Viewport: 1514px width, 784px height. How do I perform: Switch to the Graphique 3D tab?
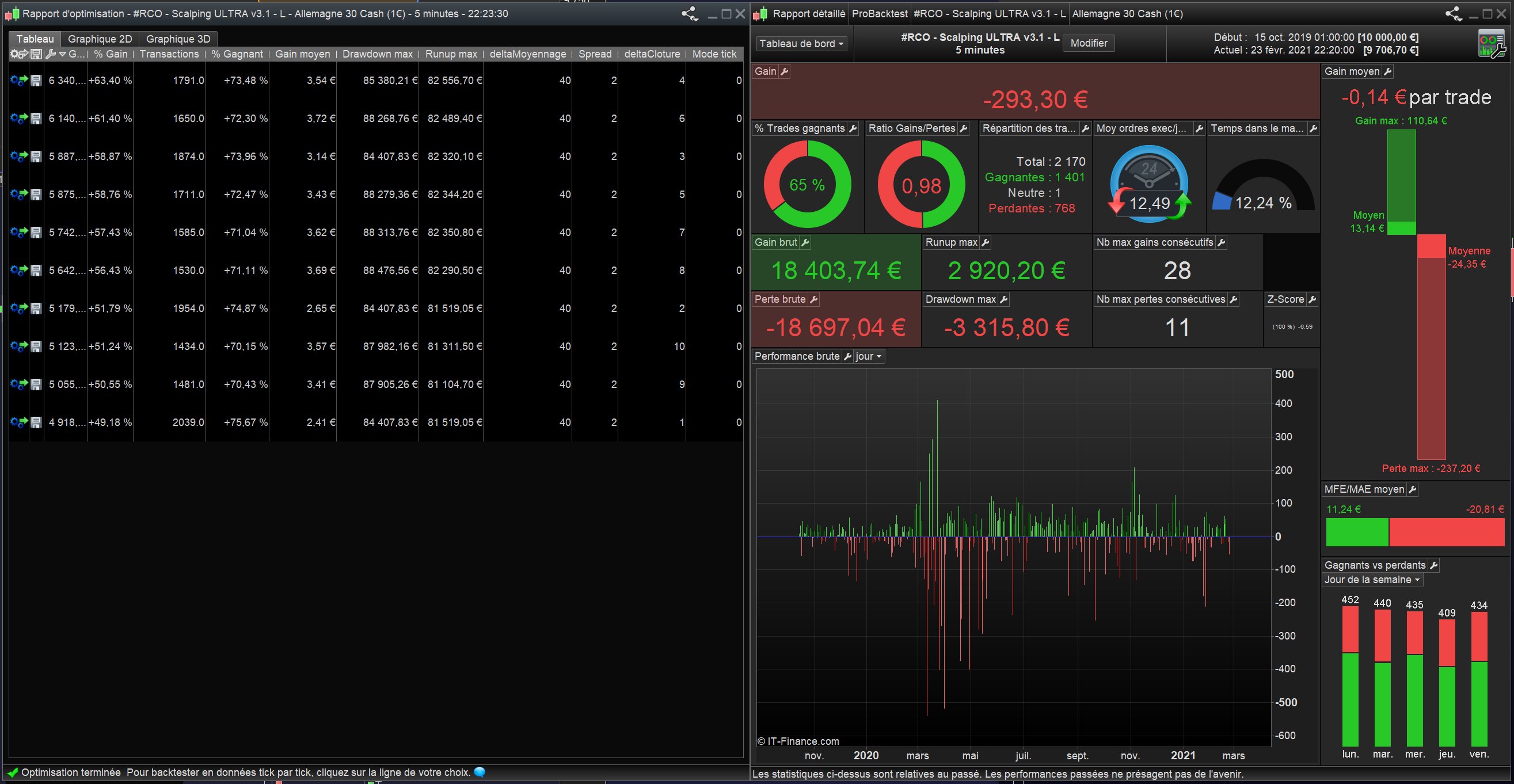point(178,39)
